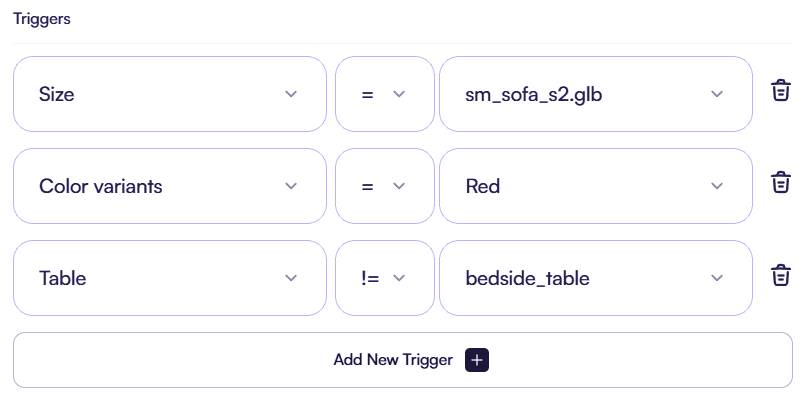Expand the Red value dropdown
Image resolution: width=805 pixels, height=408 pixels.
click(x=595, y=186)
